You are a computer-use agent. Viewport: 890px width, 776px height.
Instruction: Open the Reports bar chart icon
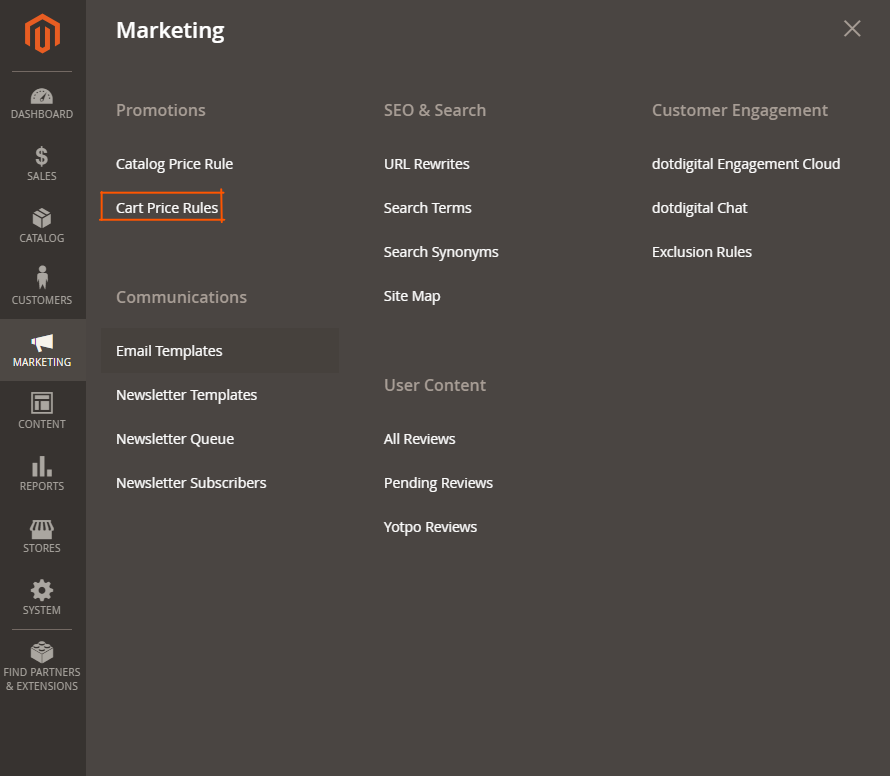(42, 467)
